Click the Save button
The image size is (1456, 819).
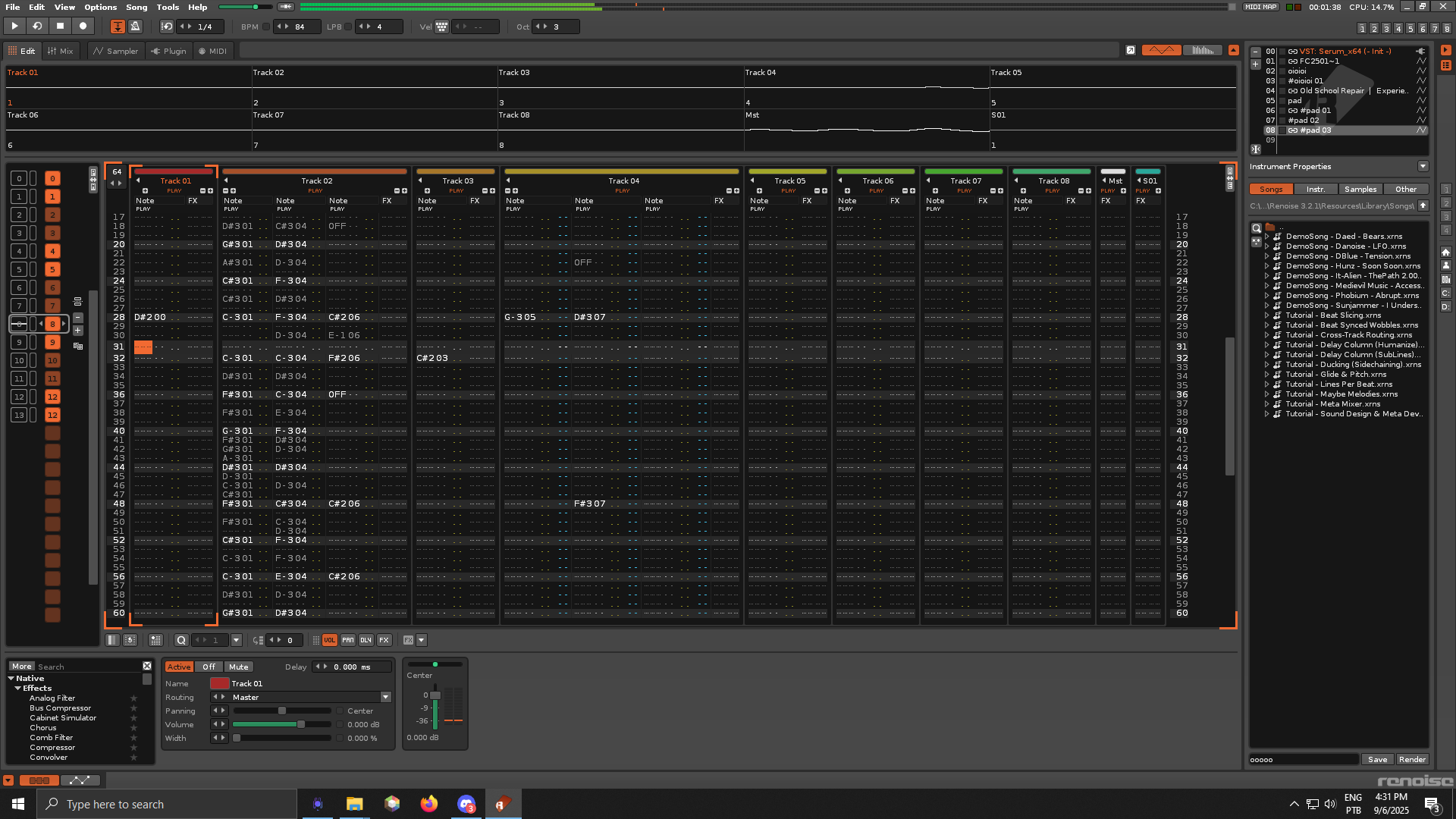(1377, 759)
